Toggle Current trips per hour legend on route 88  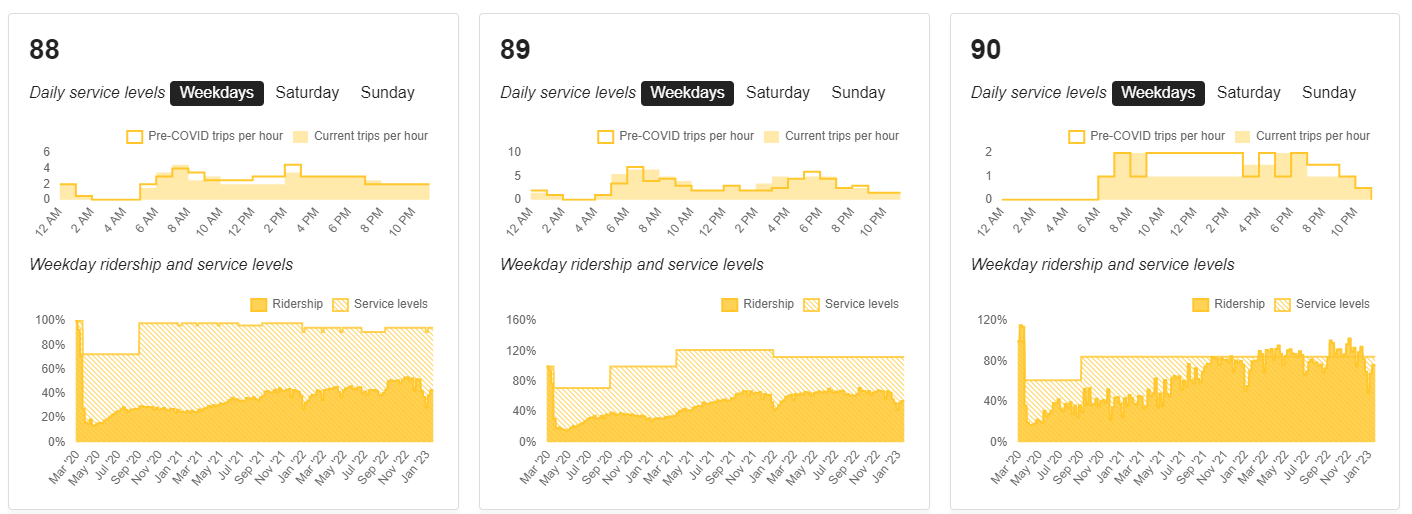pos(301,136)
